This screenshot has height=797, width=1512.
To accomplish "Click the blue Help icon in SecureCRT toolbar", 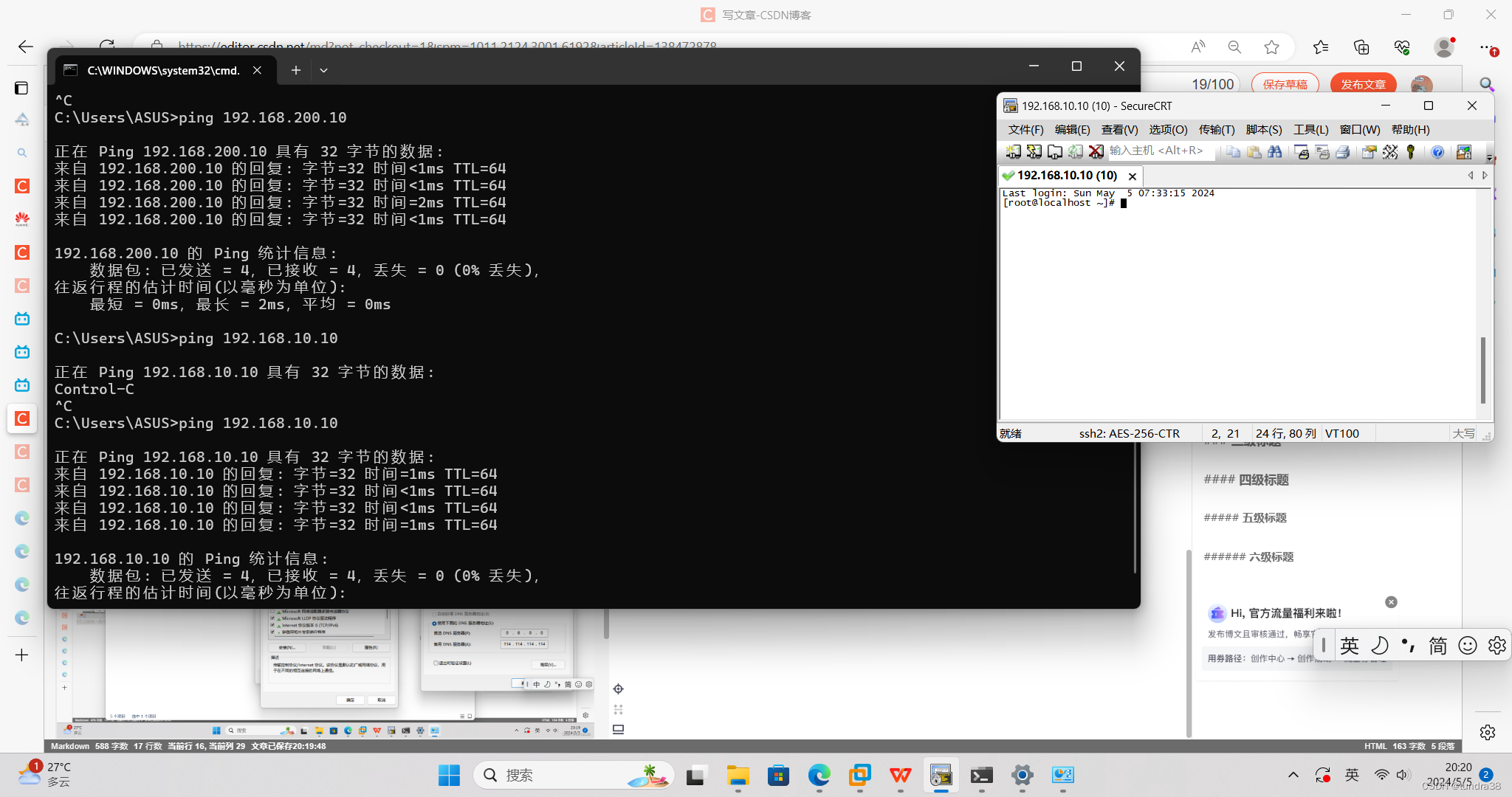I will [x=1437, y=152].
